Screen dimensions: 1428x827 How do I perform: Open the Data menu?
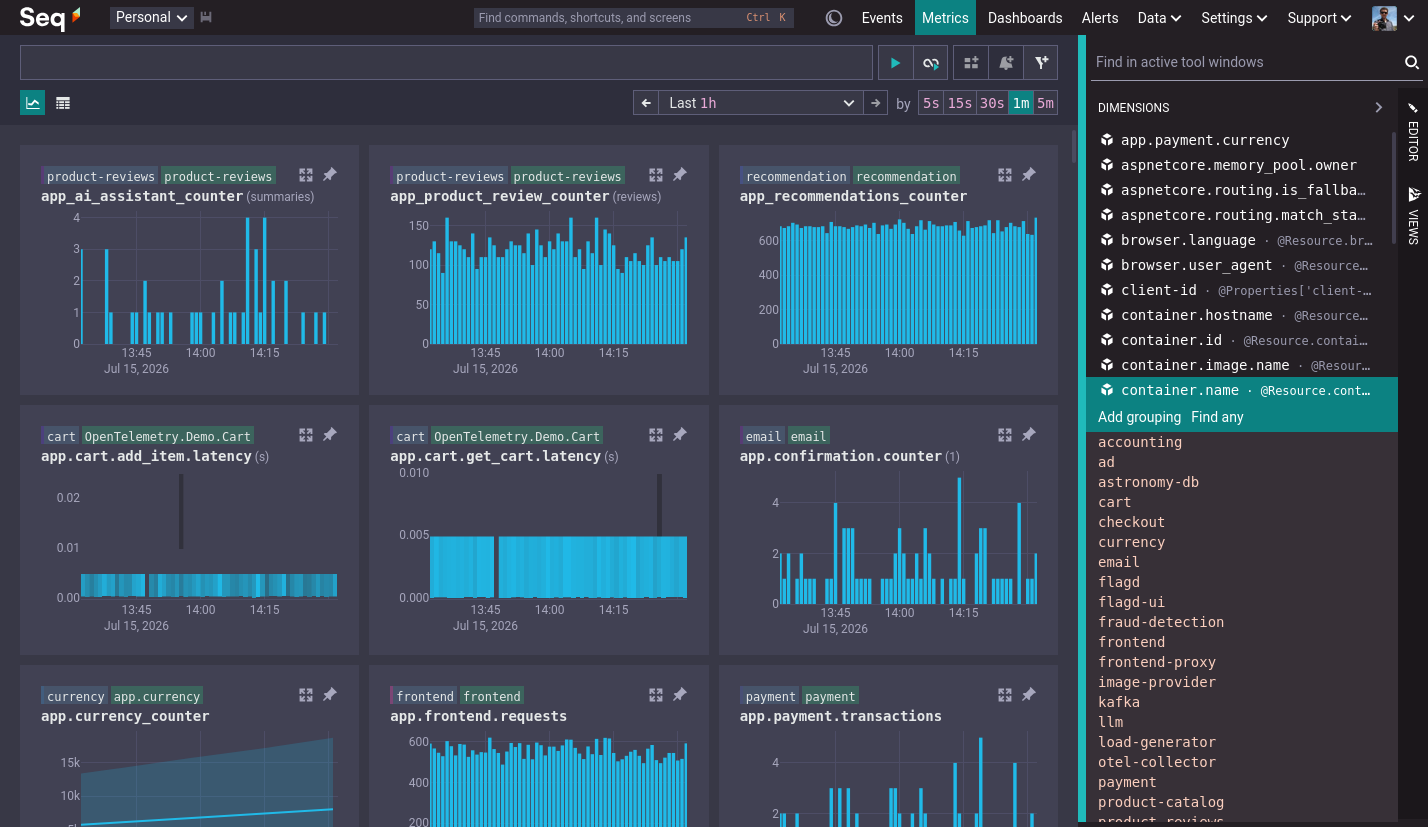[1159, 18]
